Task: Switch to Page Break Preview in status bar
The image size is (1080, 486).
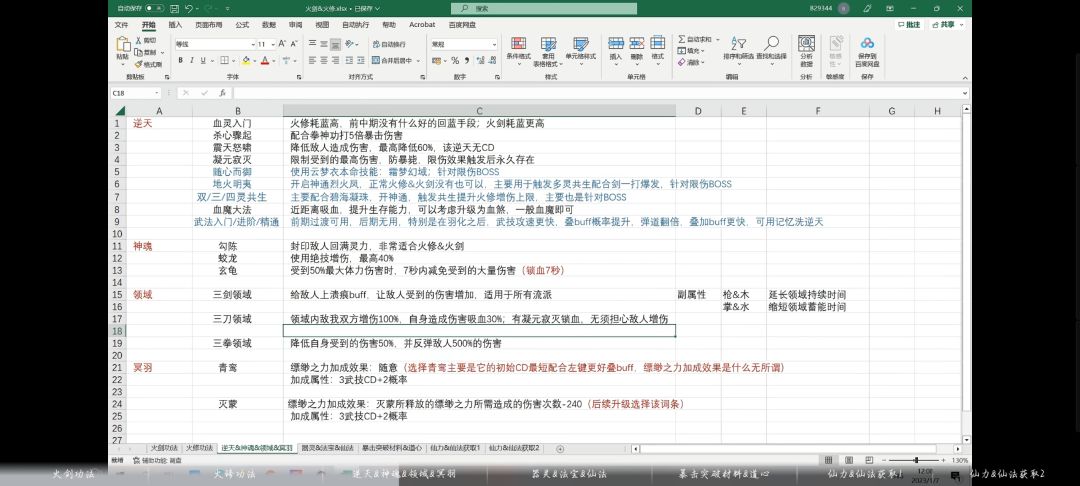Action: [871, 460]
